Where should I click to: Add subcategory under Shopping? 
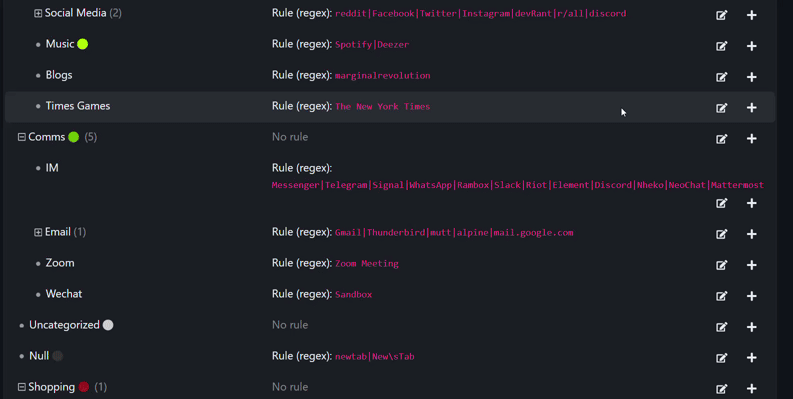[x=752, y=388]
